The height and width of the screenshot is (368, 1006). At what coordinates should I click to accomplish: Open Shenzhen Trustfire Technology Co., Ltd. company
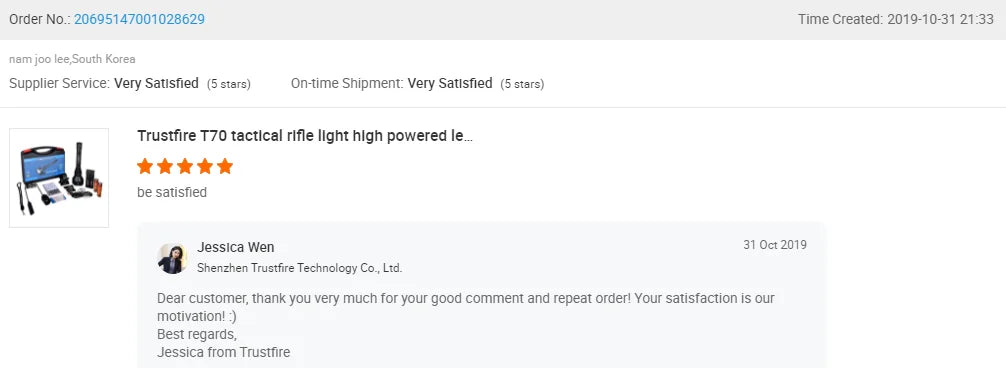tap(300, 268)
